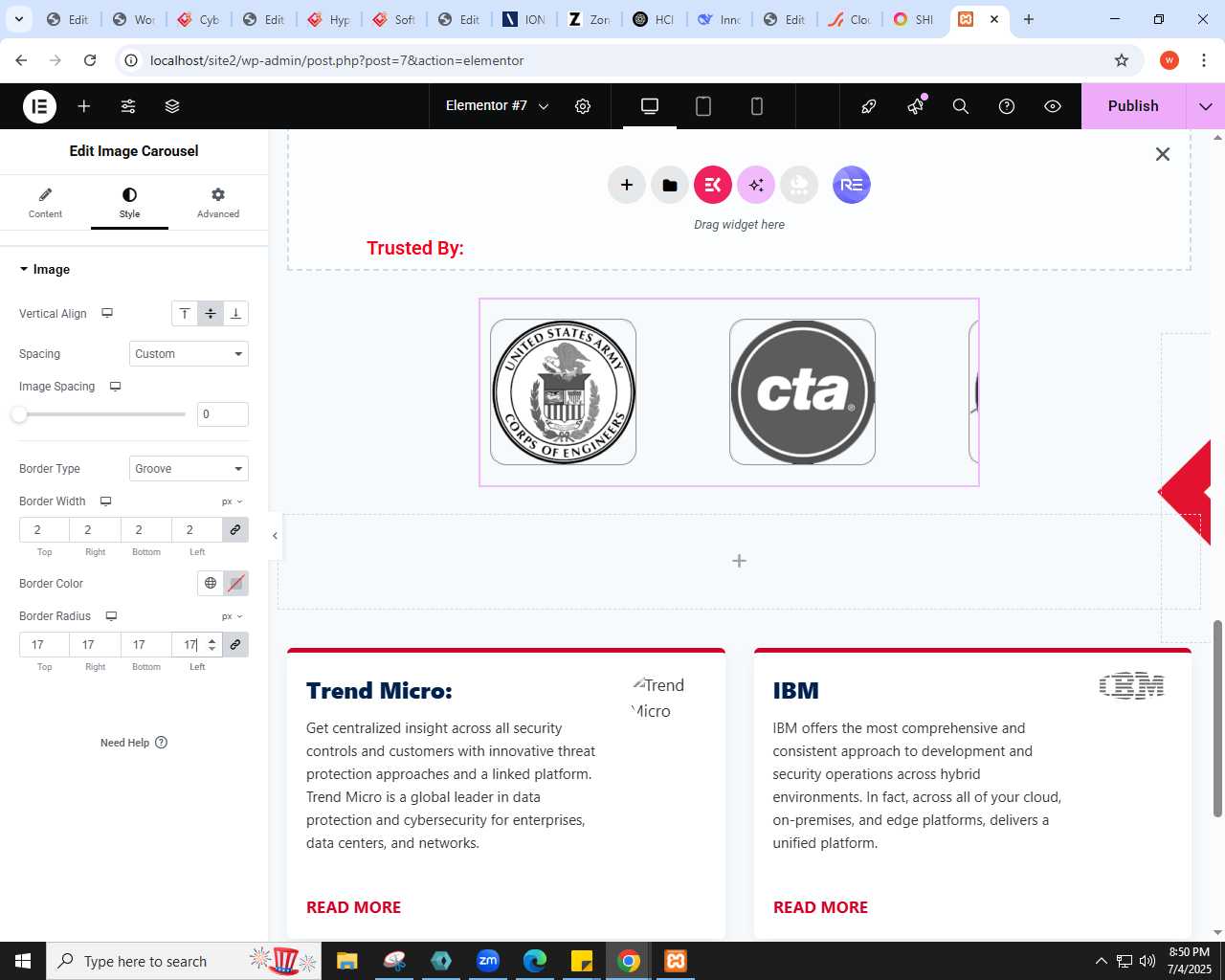Open the Border Type Groove dropdown
The width and height of the screenshot is (1225, 980).
click(x=189, y=469)
